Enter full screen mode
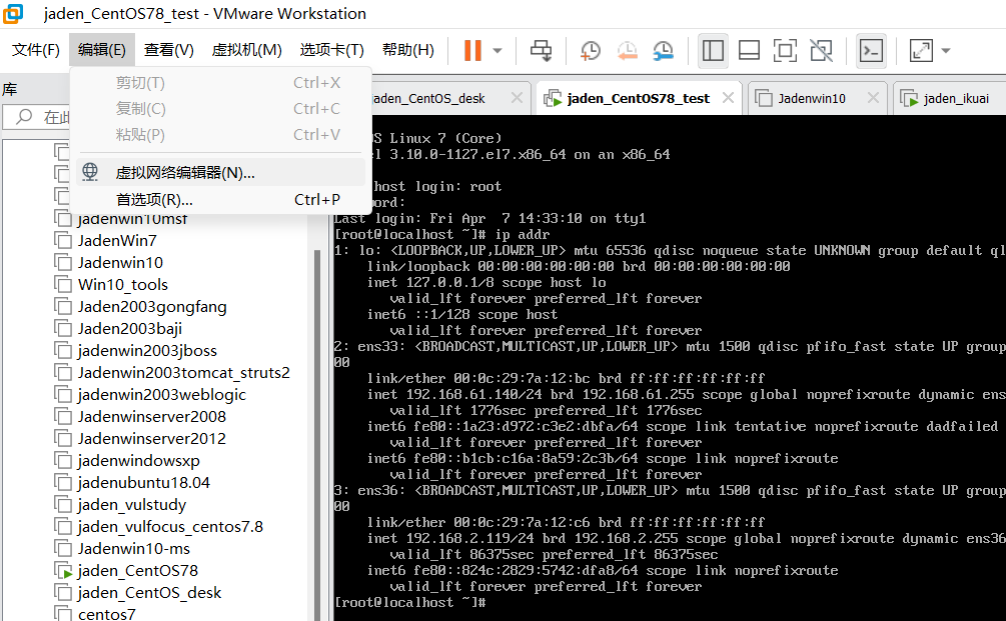This screenshot has width=1006, height=621. (x=785, y=50)
